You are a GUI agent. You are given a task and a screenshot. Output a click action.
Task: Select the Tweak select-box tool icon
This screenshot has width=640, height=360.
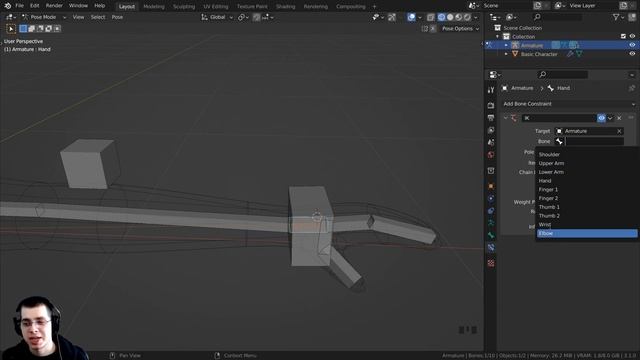pos(11,29)
